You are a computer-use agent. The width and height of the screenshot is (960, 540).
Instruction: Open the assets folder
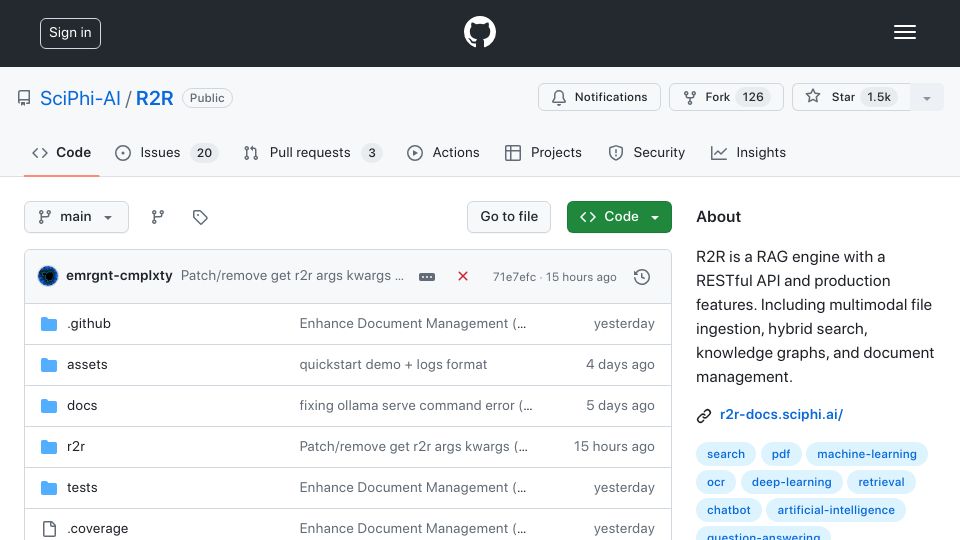(87, 364)
